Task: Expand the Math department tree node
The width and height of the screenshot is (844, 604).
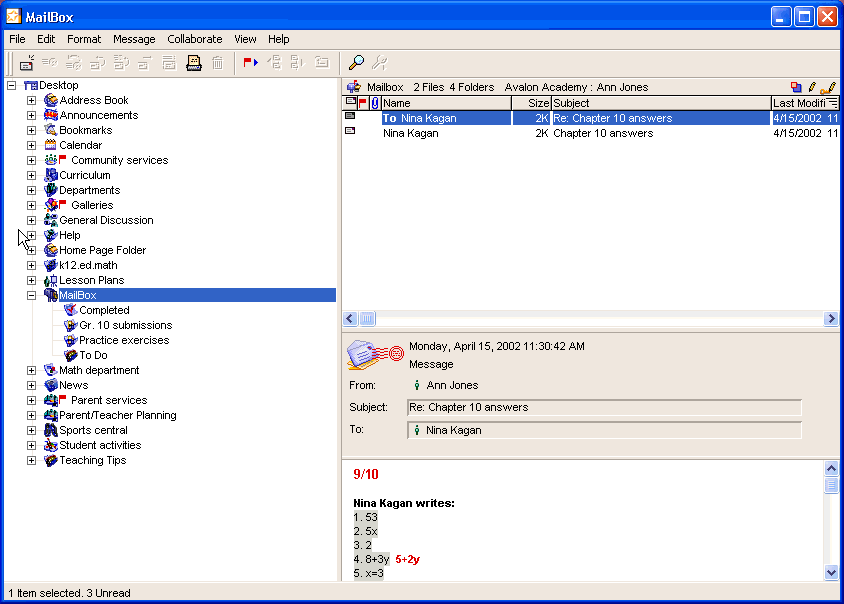Action: click(x=31, y=370)
